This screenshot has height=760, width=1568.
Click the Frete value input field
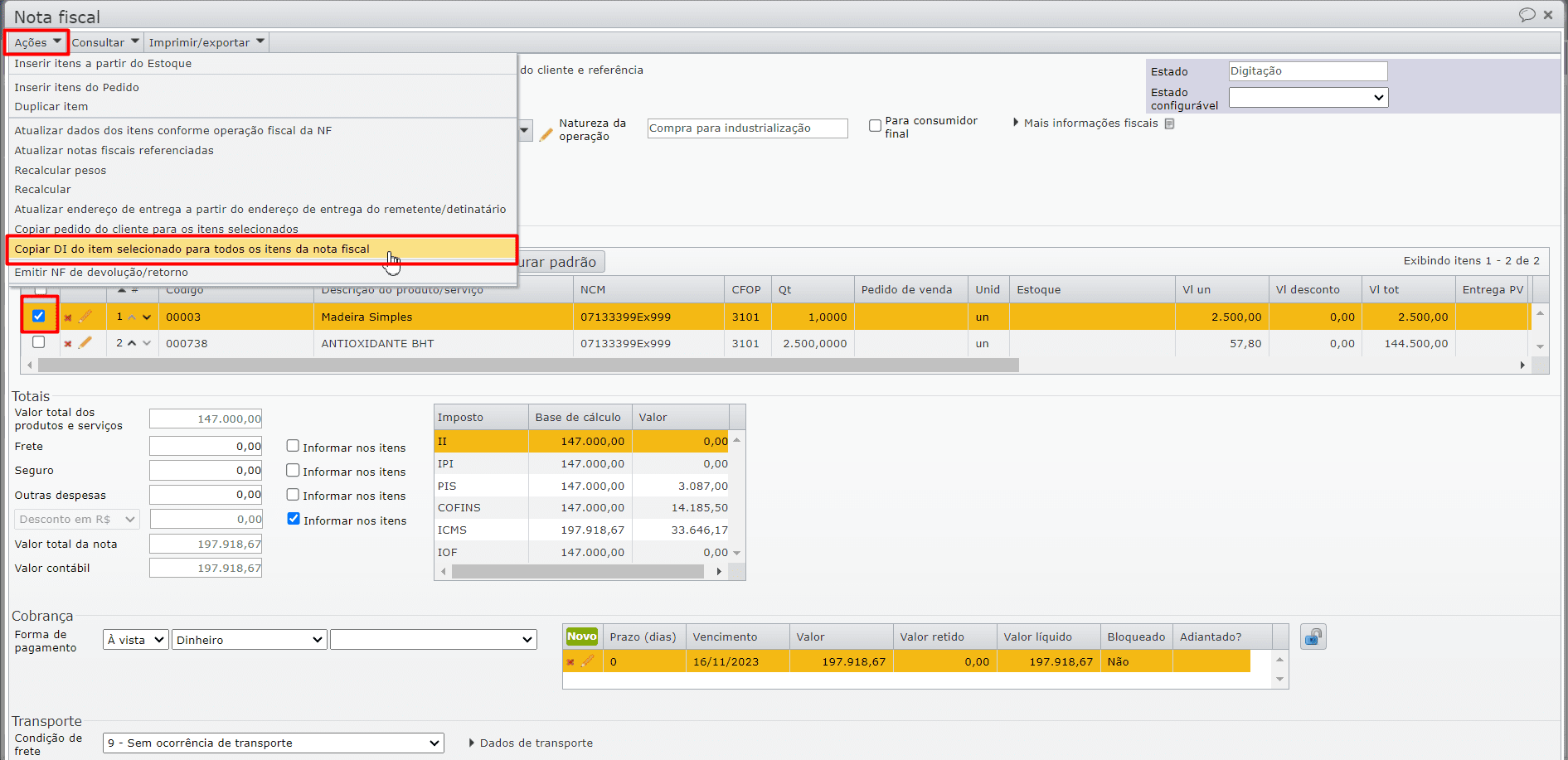point(206,446)
